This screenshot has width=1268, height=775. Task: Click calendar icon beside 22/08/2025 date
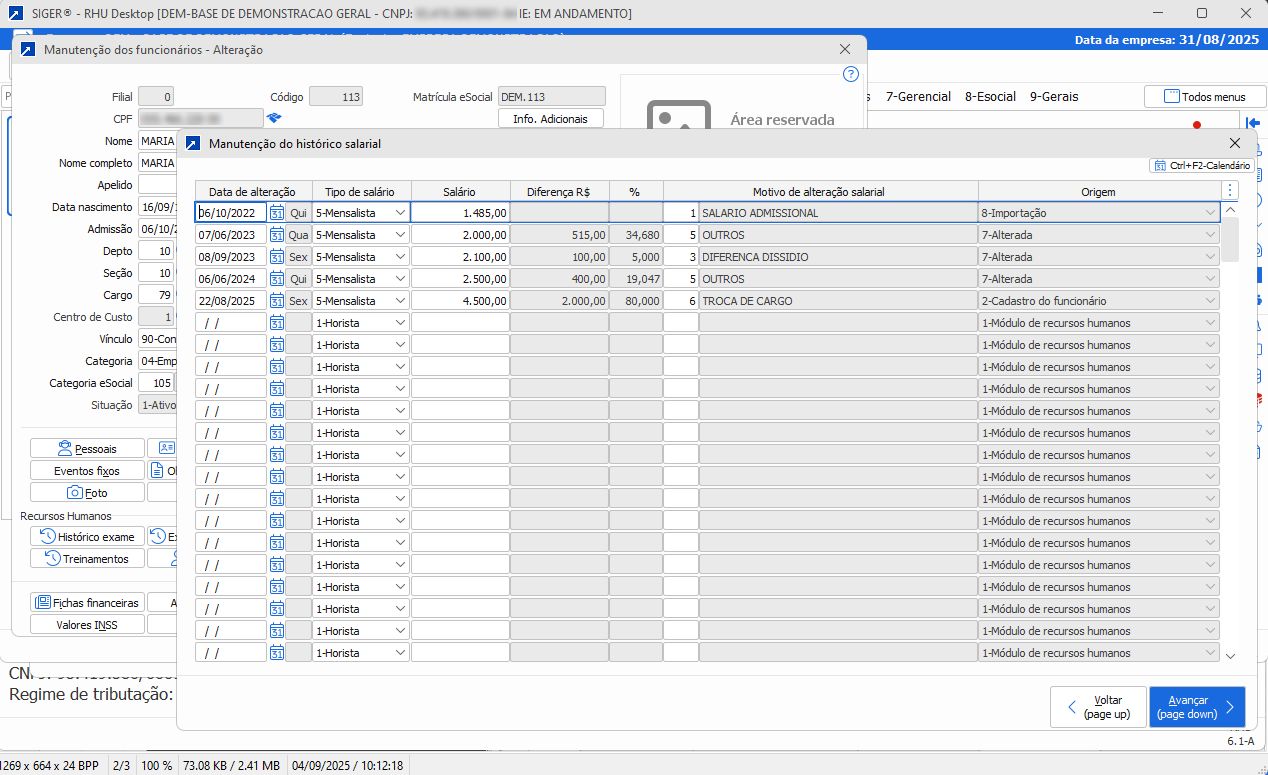coord(277,301)
